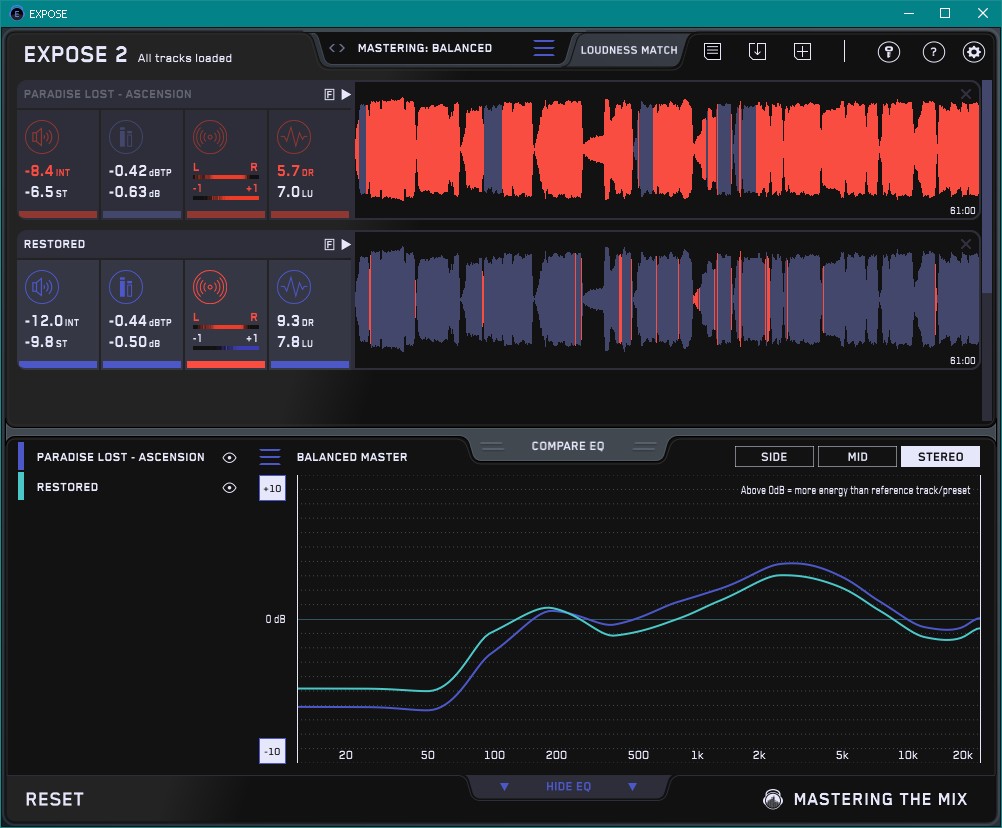Click the -8.4 INT loudness value

(x=47, y=171)
